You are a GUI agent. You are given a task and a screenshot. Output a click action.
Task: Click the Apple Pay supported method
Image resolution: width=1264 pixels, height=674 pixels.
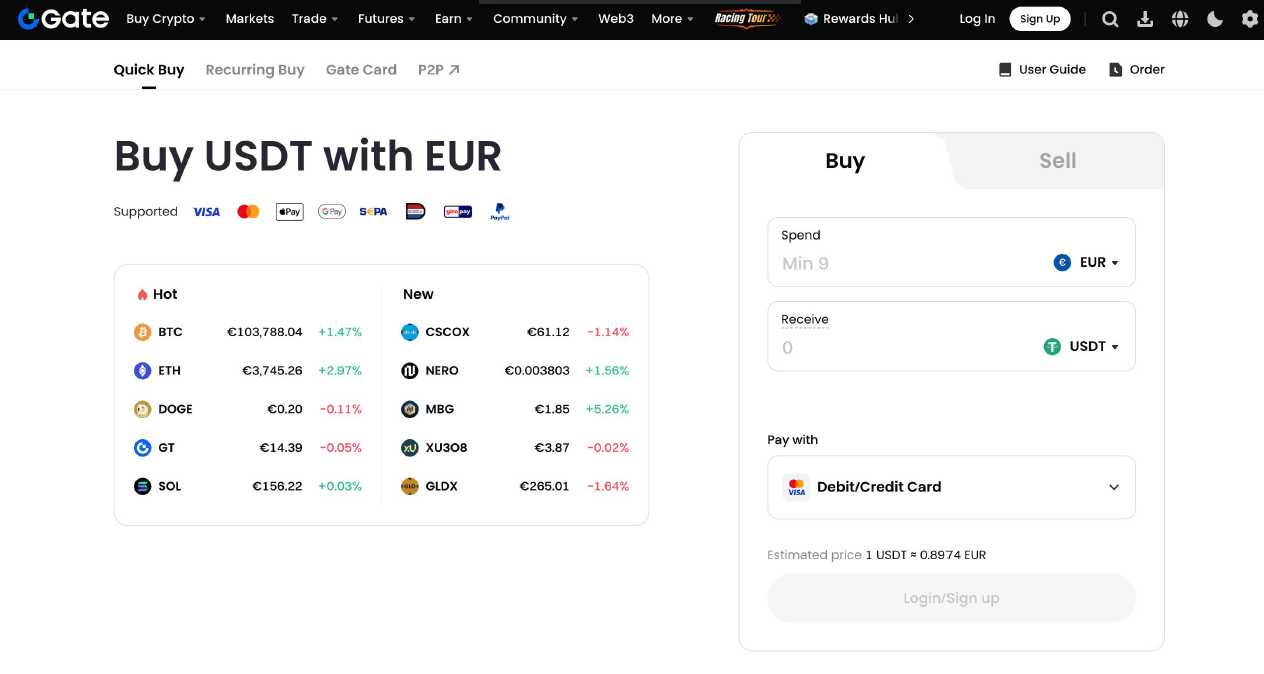click(289, 211)
